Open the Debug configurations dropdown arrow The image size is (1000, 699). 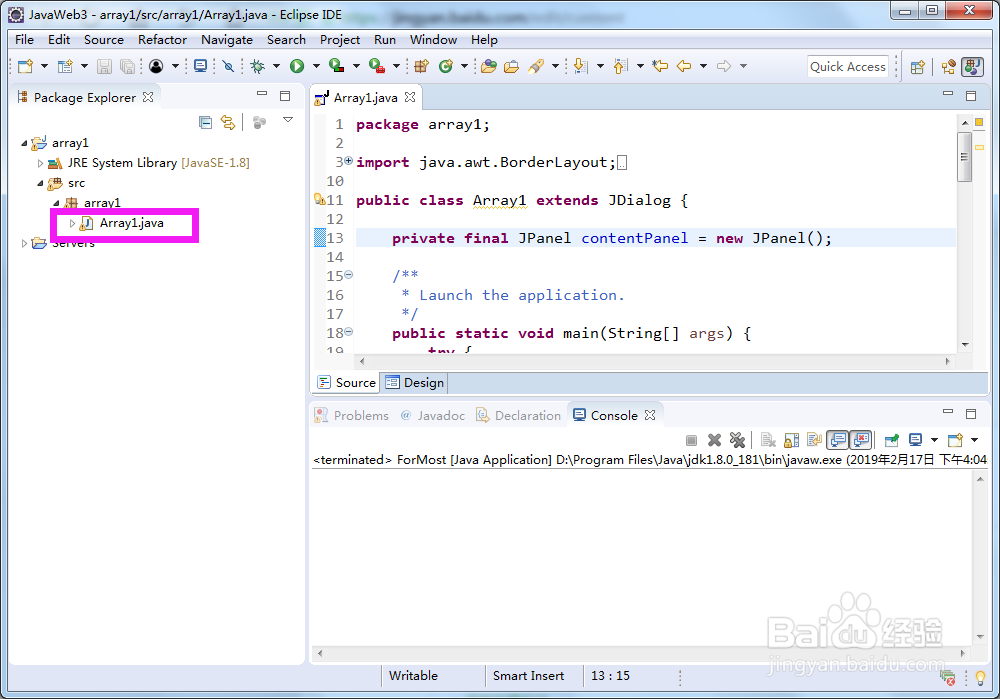click(276, 66)
